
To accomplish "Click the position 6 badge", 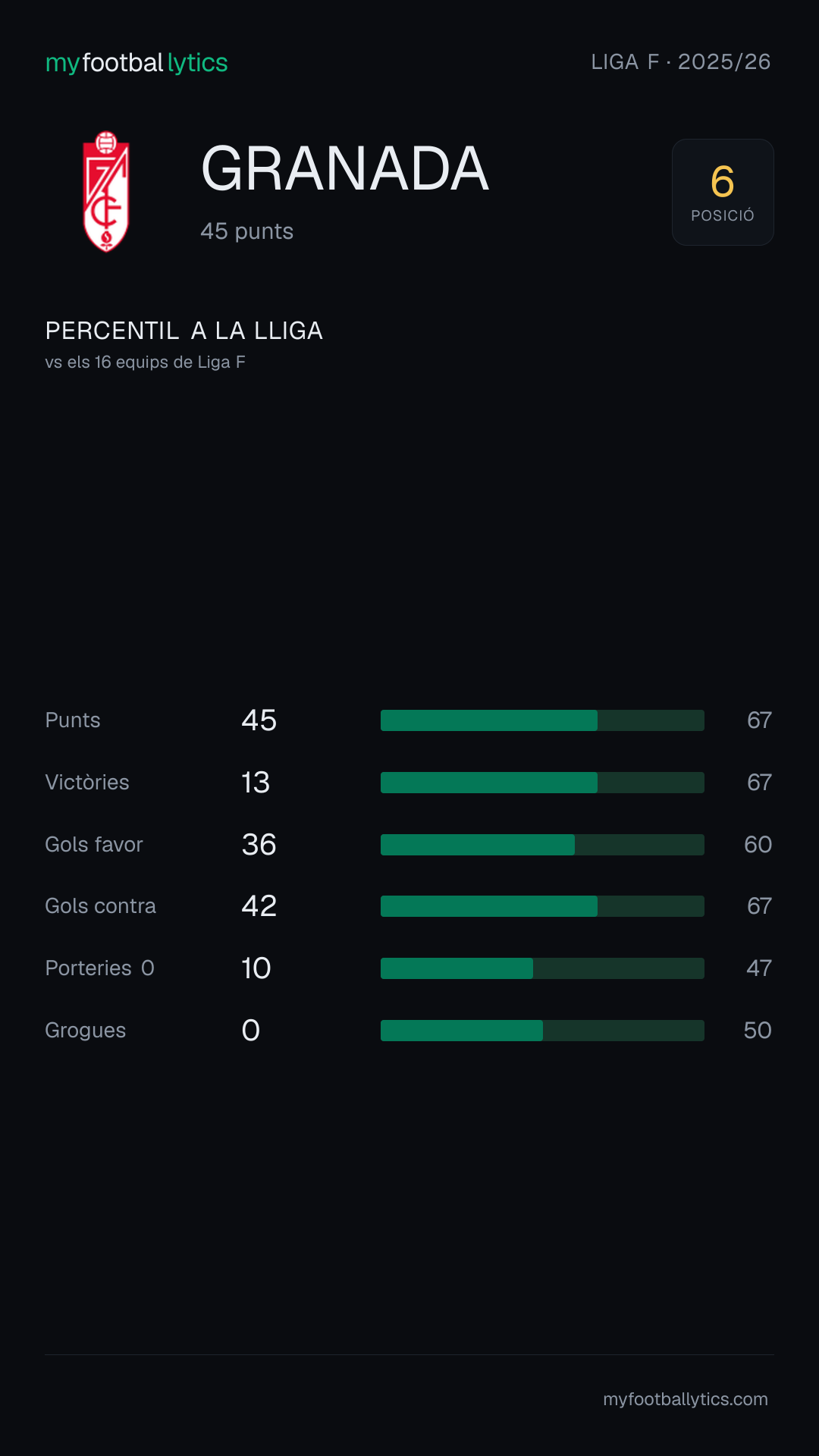I will pos(723,192).
